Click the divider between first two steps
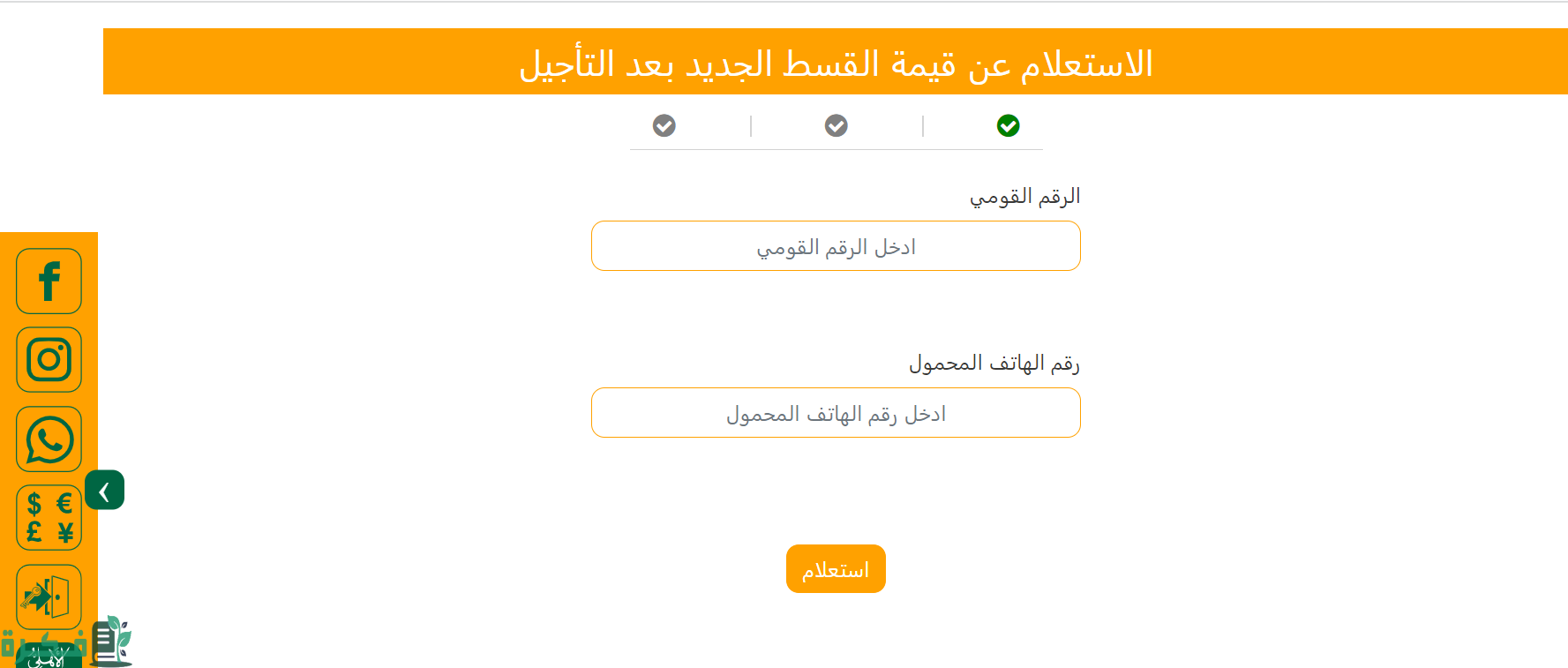This screenshot has height=668, width=1568. [923, 126]
